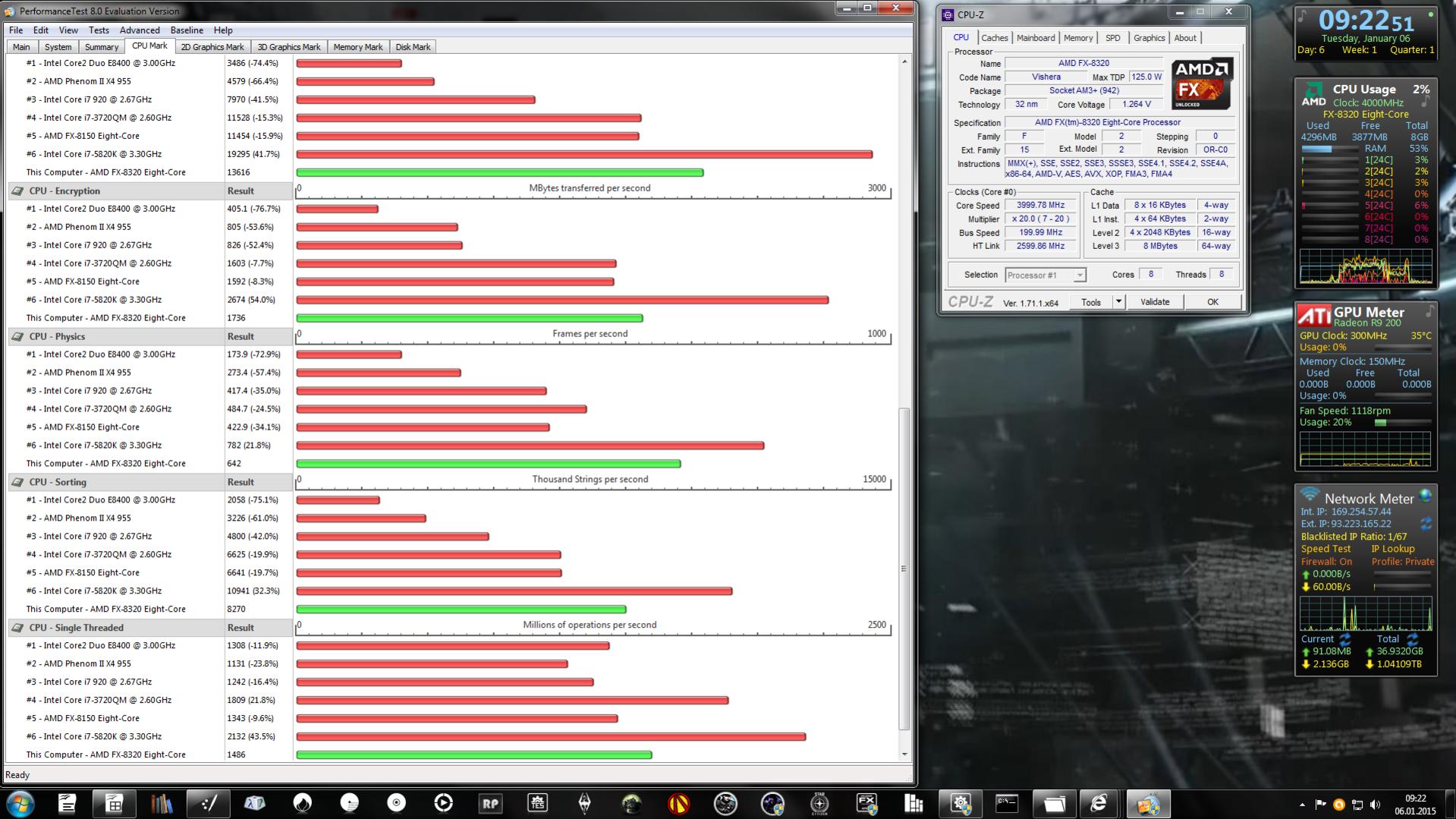Reset the Total traffic counter in Network Meter
The image size is (1456, 819).
[x=1412, y=639]
